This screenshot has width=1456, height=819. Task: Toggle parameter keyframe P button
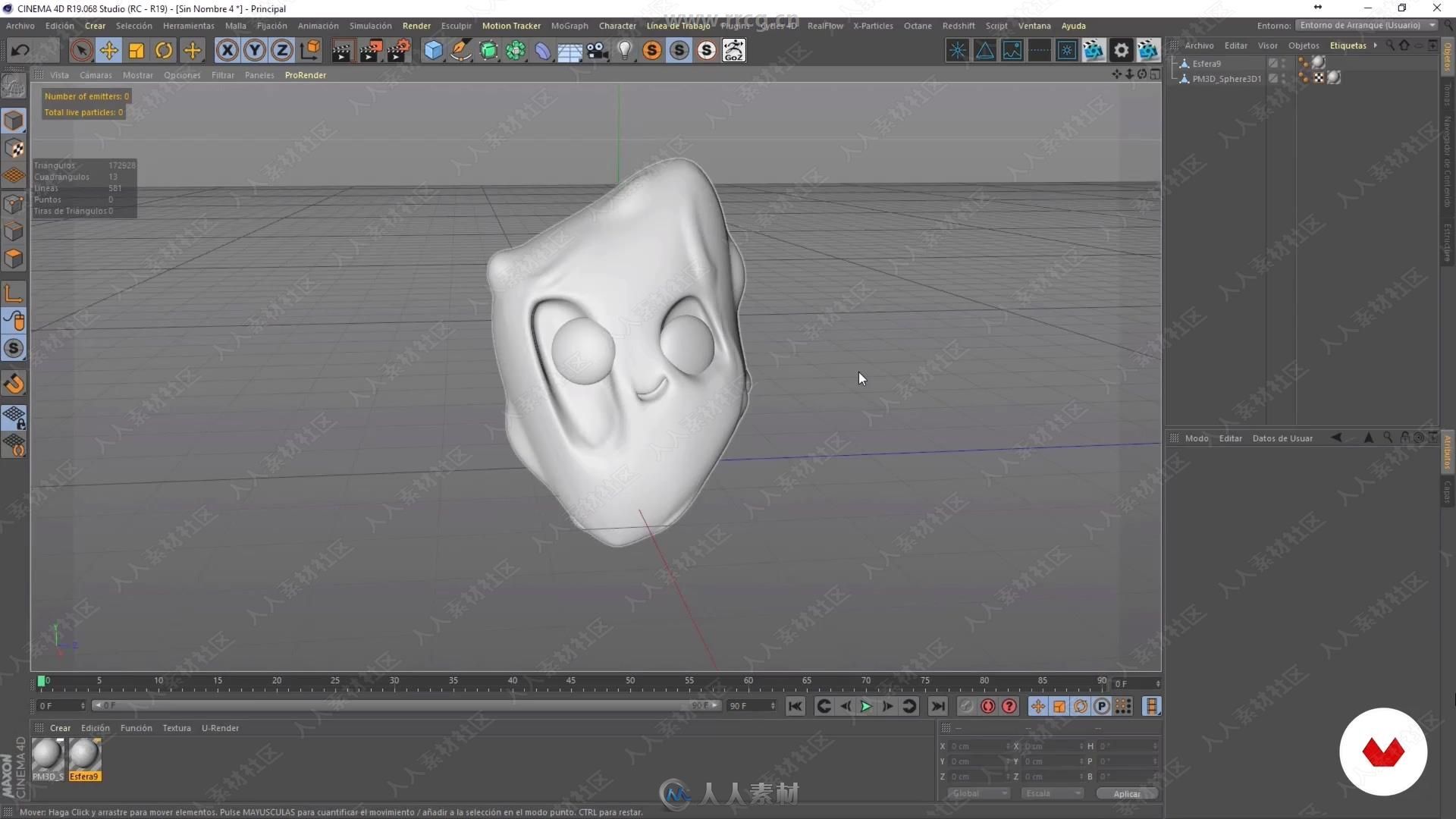tap(1102, 707)
